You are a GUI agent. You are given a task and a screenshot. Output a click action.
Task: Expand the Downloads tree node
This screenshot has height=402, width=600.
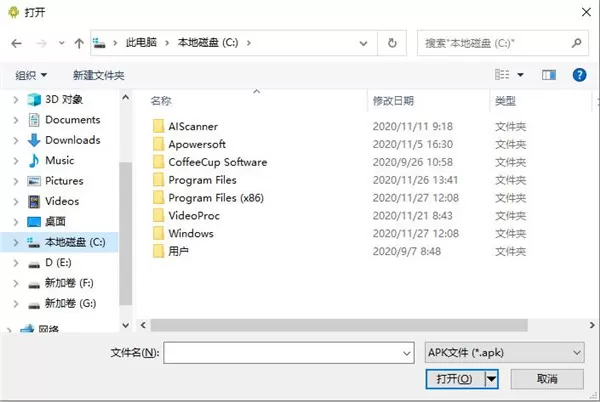16,140
